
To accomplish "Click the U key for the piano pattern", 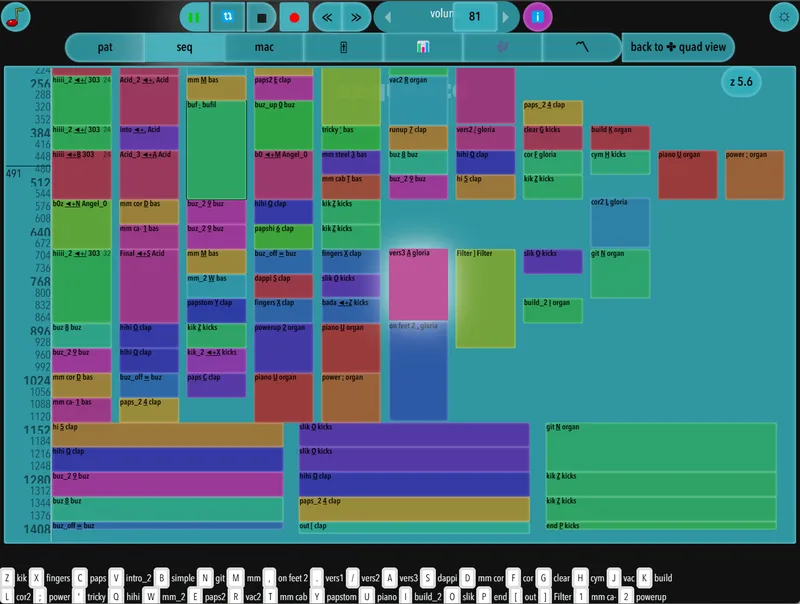I will click(366, 597).
